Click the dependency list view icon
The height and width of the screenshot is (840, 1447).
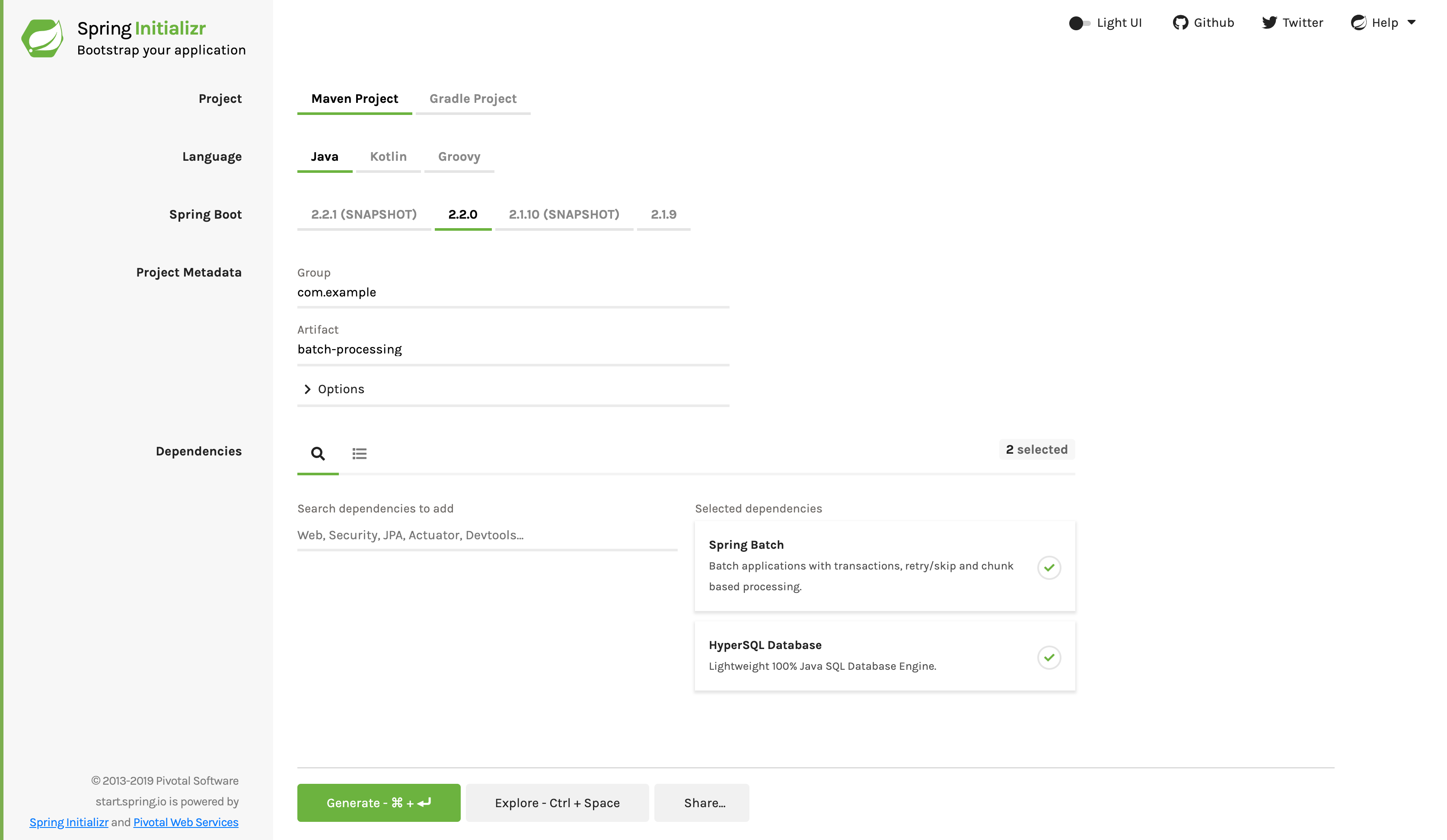359,453
